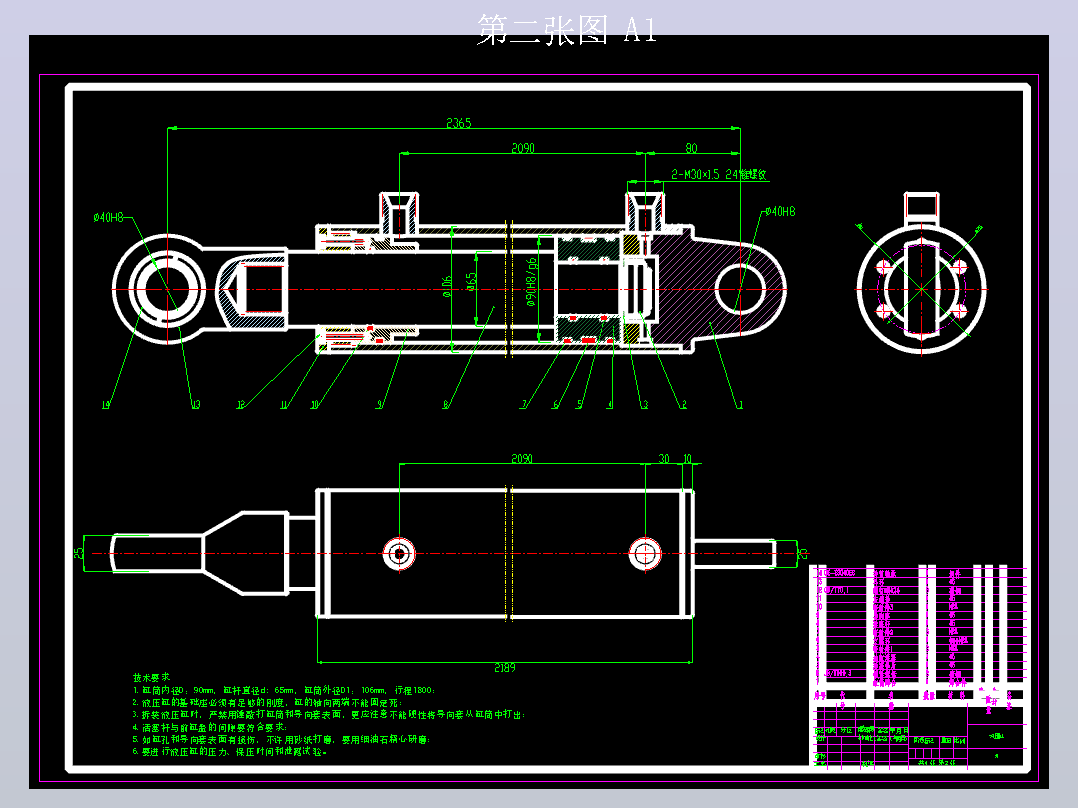Select the 2090 dimension in the section view
Viewport: 1078px width, 808px height.
pos(522,148)
